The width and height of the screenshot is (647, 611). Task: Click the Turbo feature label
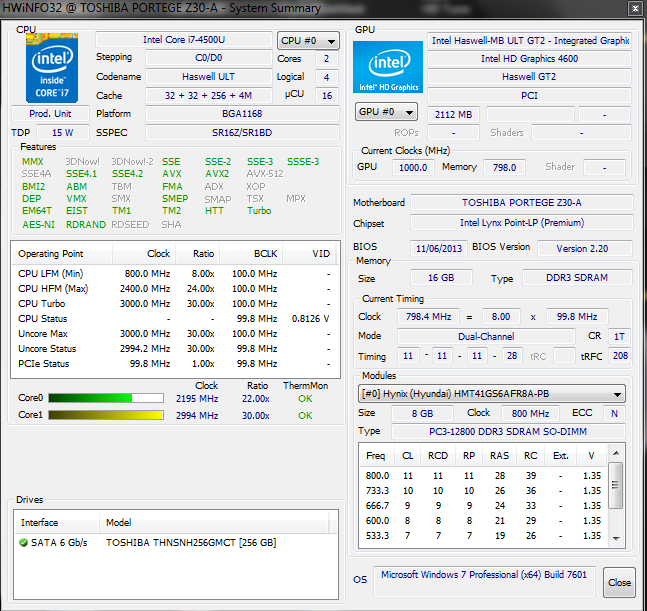click(x=259, y=211)
